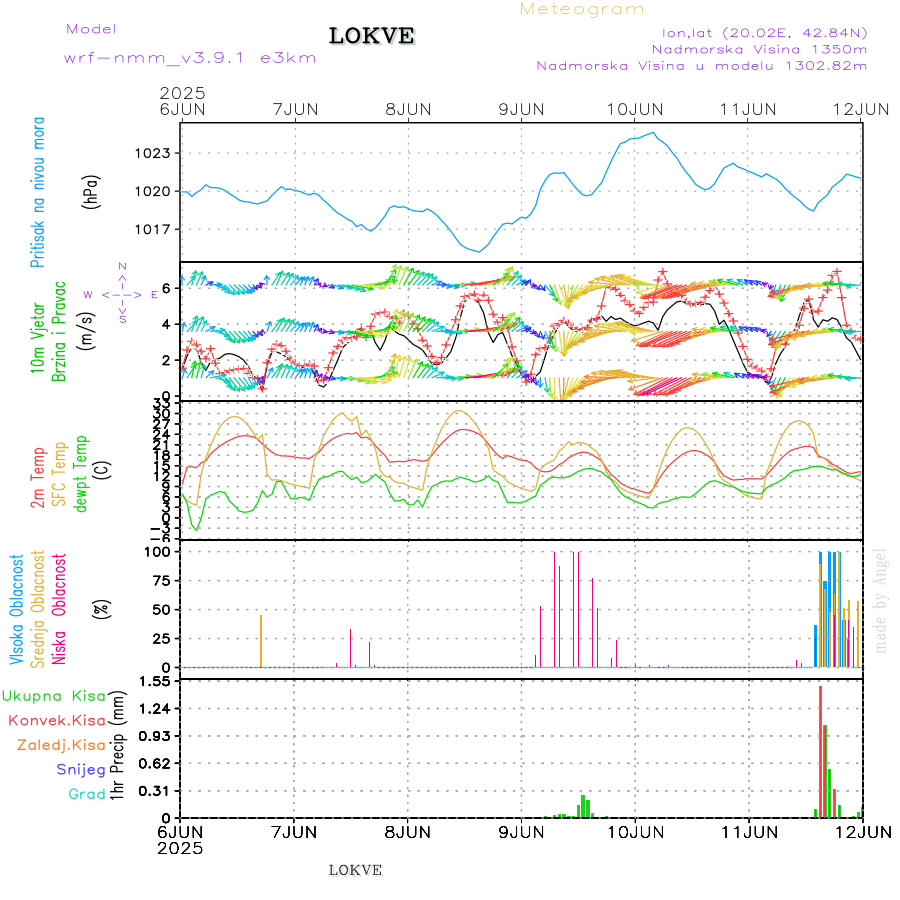Click the tallest red convective rain bar
This screenshot has height=900, width=900.
[x=820, y=750]
